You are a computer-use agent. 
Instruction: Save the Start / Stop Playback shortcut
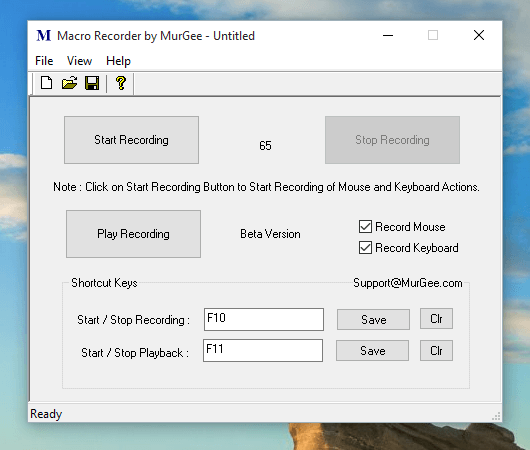[x=372, y=351]
